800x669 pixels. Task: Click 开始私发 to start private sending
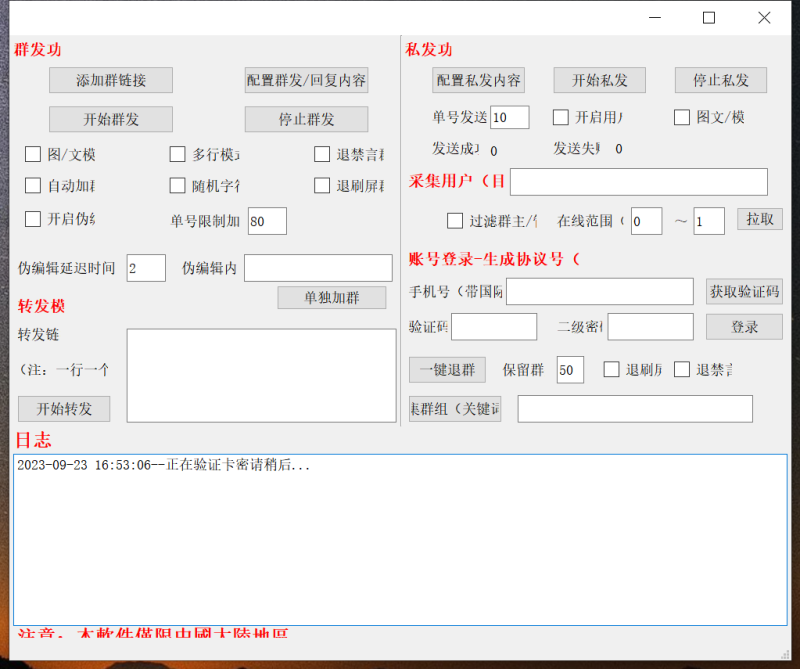[x=599, y=80]
